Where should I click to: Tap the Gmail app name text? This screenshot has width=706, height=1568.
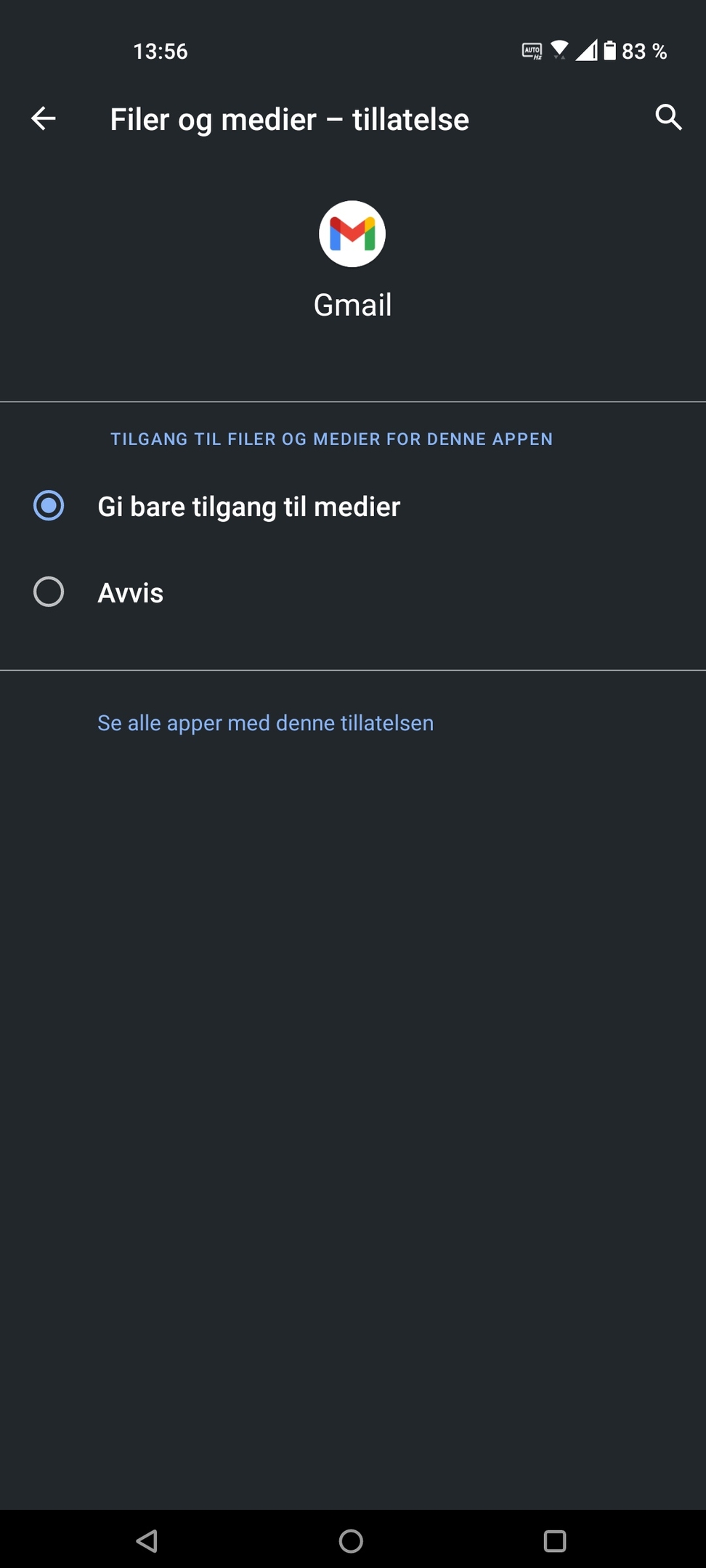(x=353, y=305)
